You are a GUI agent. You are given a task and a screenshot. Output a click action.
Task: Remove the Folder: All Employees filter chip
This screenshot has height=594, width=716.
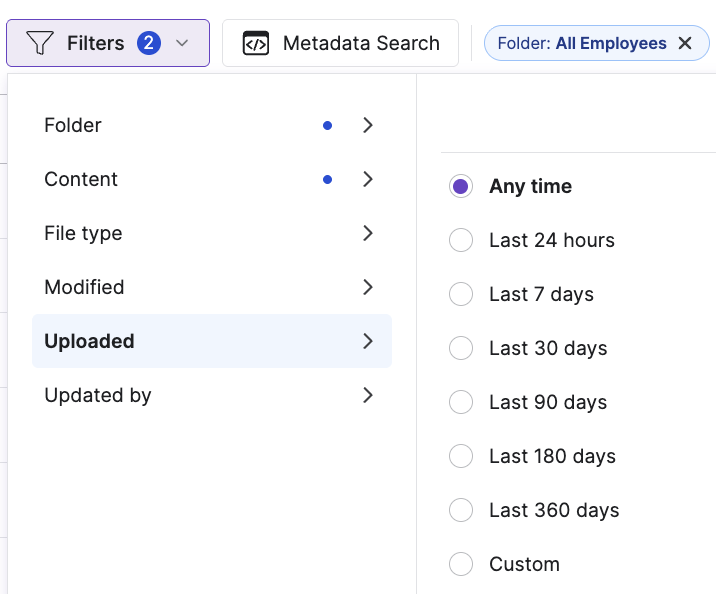click(685, 43)
